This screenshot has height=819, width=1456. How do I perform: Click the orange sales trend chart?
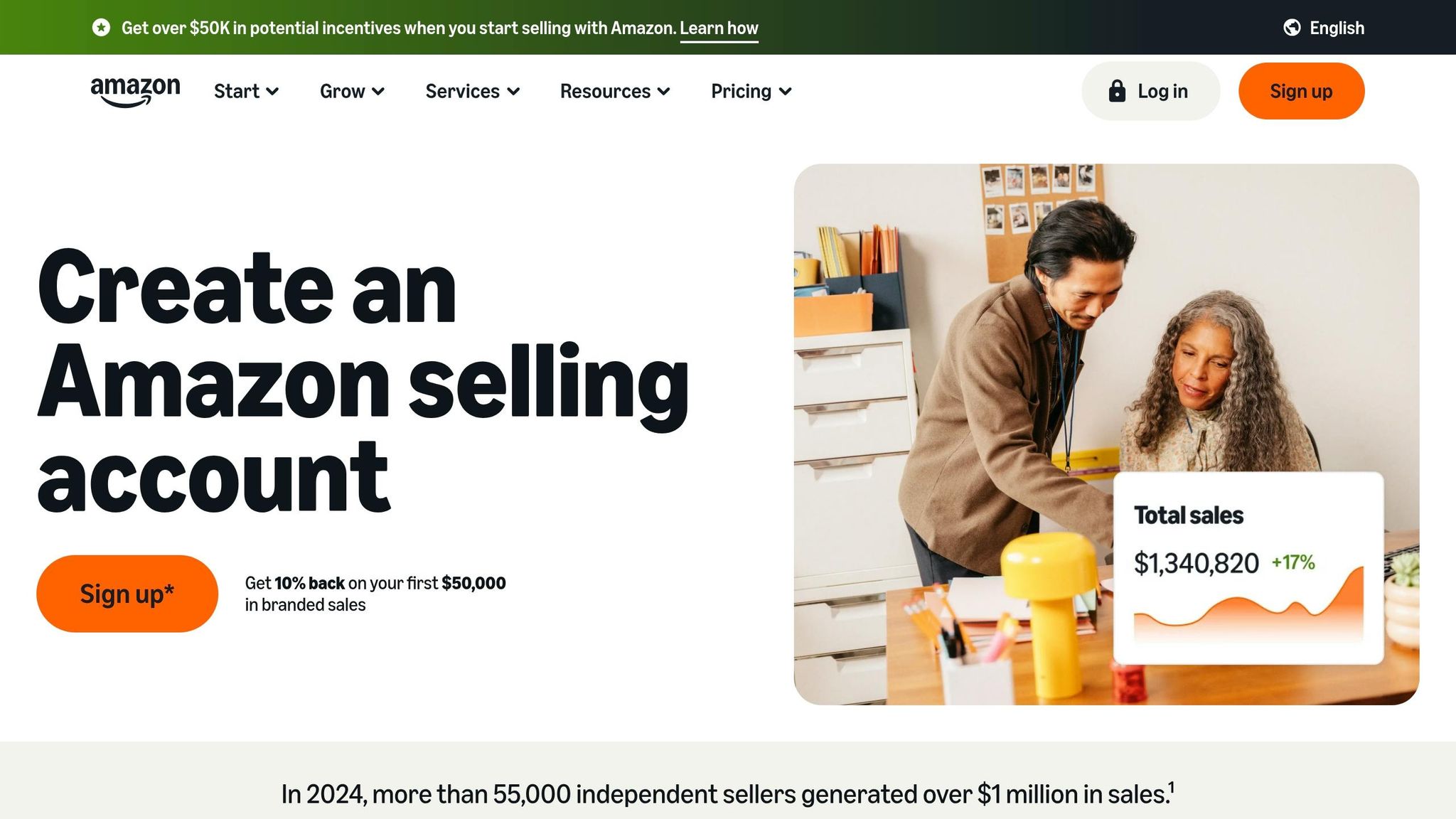1248,604
